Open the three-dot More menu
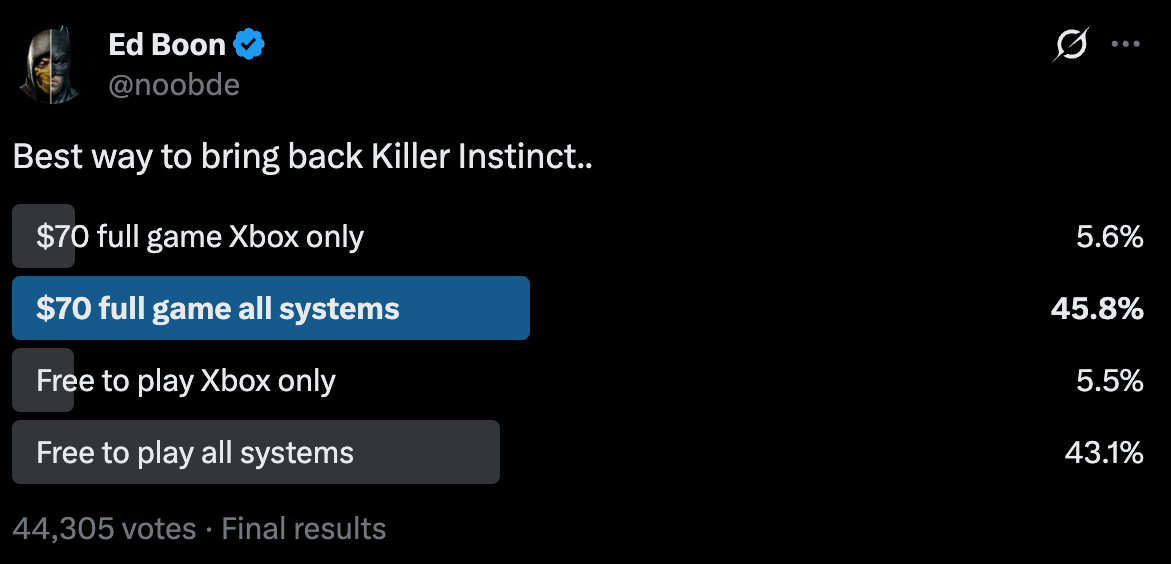The height and width of the screenshot is (564, 1171). click(x=1126, y=44)
